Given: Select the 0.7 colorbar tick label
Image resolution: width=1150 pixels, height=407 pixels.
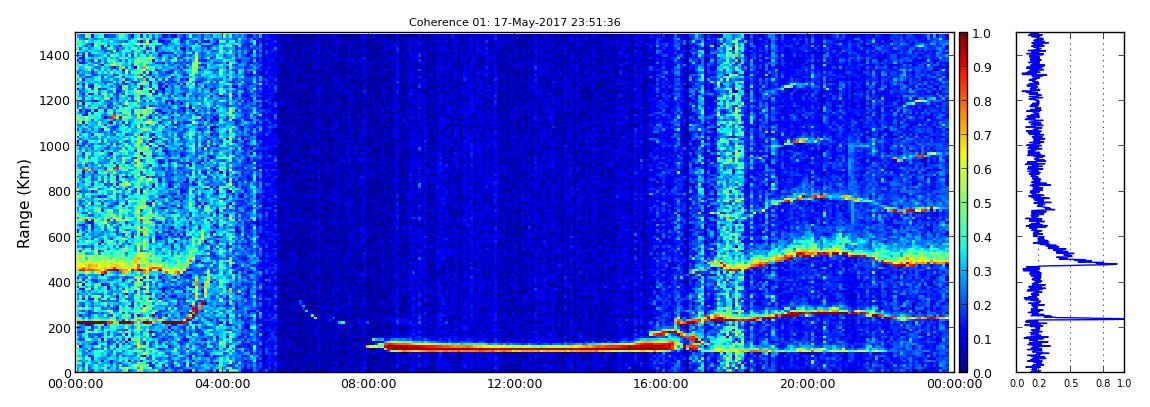Looking at the screenshot, I should click(x=983, y=136).
